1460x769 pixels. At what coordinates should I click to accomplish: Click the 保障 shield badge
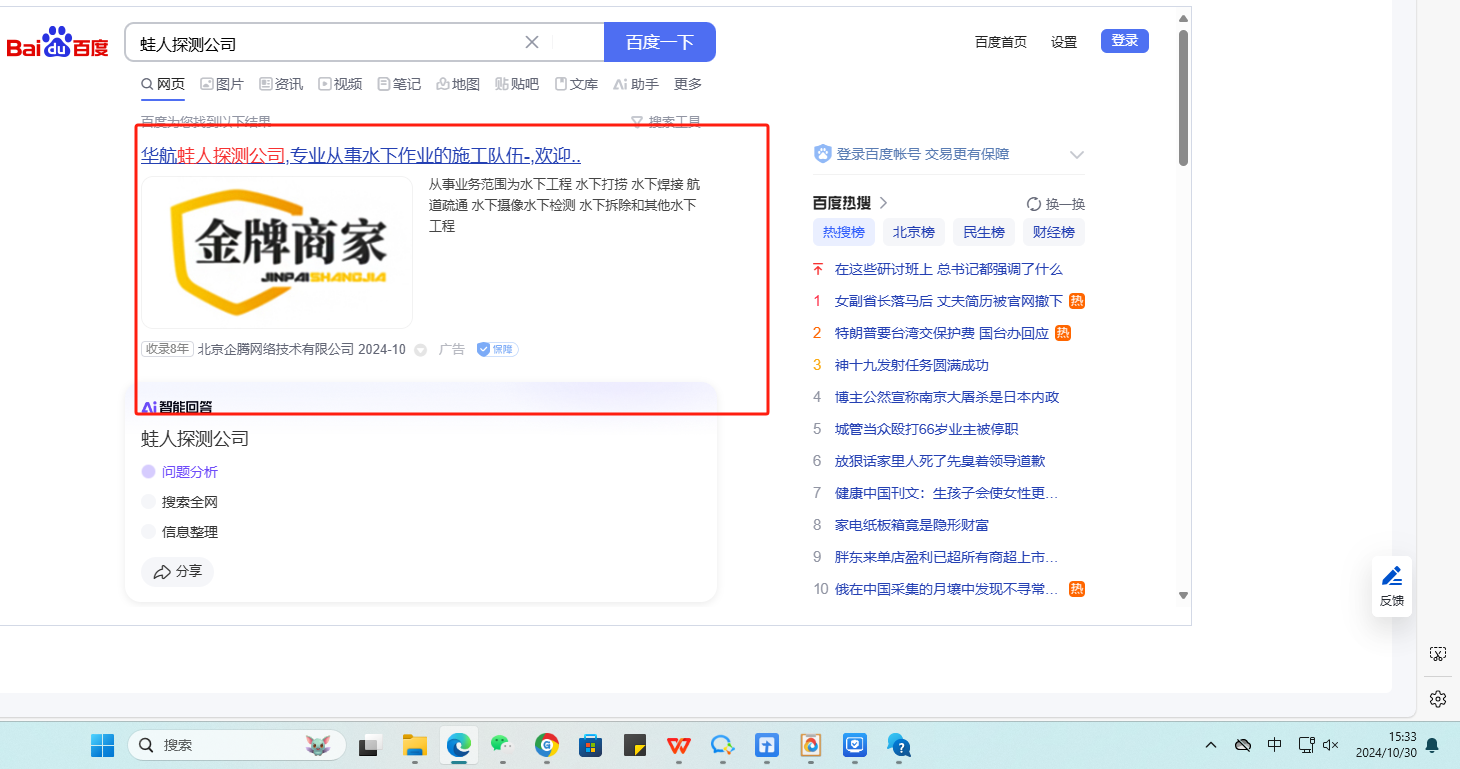point(497,349)
